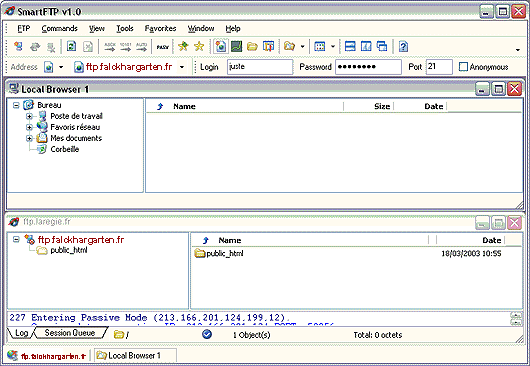Screen dimensions: 530x366
Task: Click the icon right of open folder
Action: coord(268,46)
